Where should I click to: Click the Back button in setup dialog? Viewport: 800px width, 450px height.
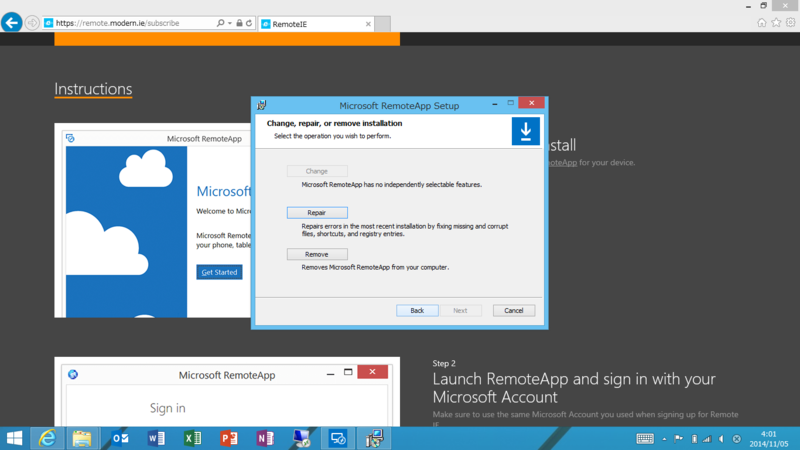[417, 310]
